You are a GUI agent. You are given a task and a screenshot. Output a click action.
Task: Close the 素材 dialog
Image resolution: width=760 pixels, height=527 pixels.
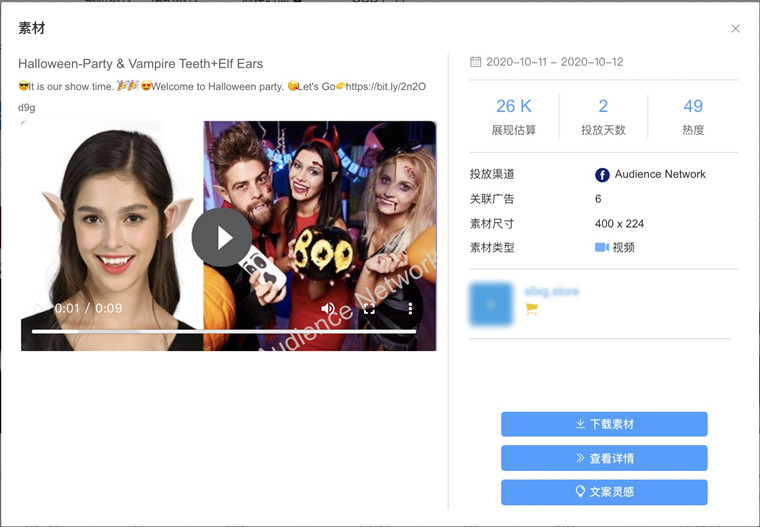coord(735,29)
